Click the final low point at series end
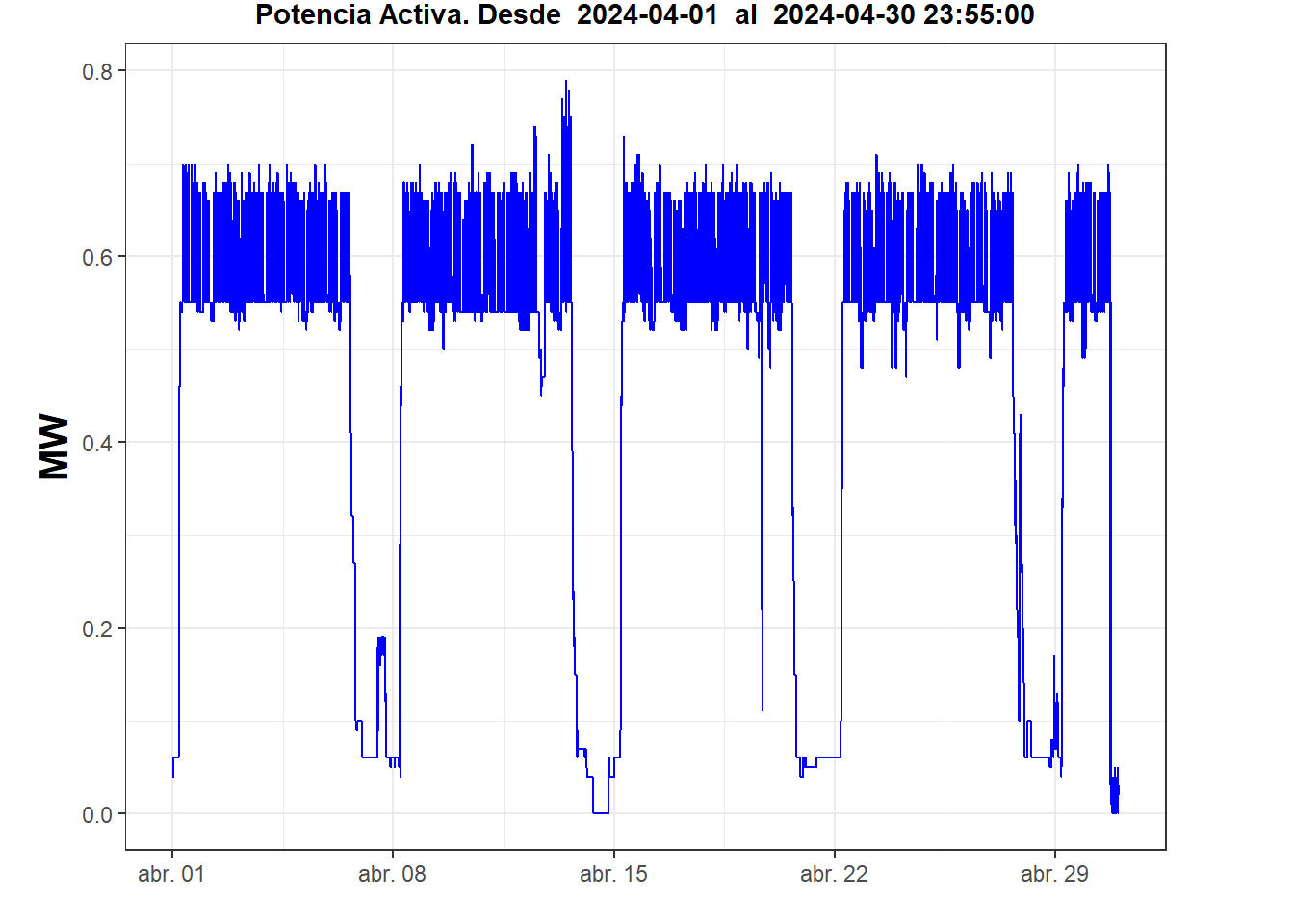Image resolution: width=1294 pixels, height=924 pixels. tap(1116, 811)
